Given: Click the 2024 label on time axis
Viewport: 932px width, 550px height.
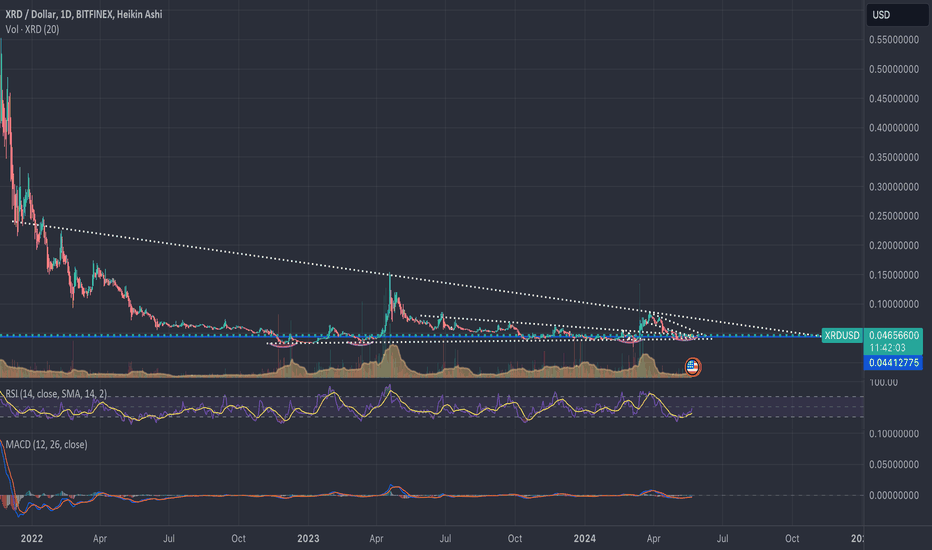Looking at the screenshot, I should [x=584, y=538].
